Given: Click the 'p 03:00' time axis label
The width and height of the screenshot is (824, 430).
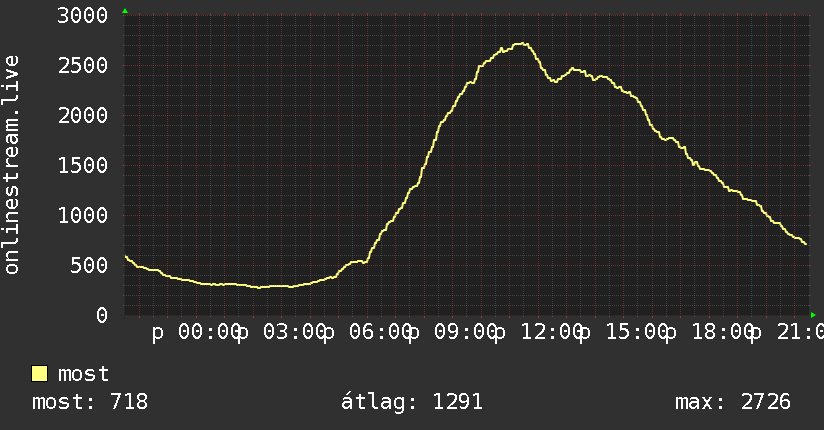Looking at the screenshot, I should pyautogui.click(x=282, y=333).
